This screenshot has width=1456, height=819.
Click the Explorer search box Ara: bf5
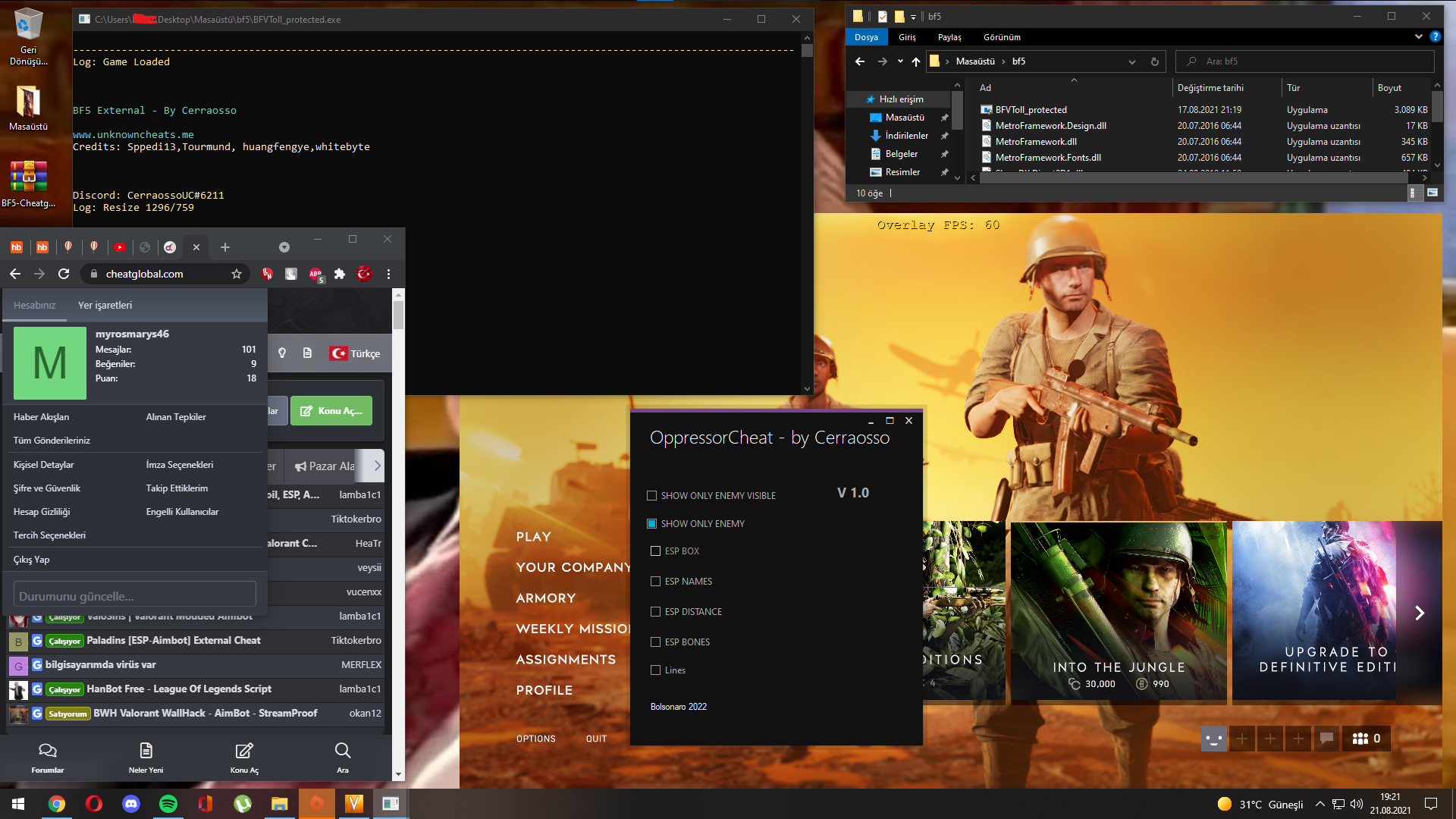[1305, 61]
